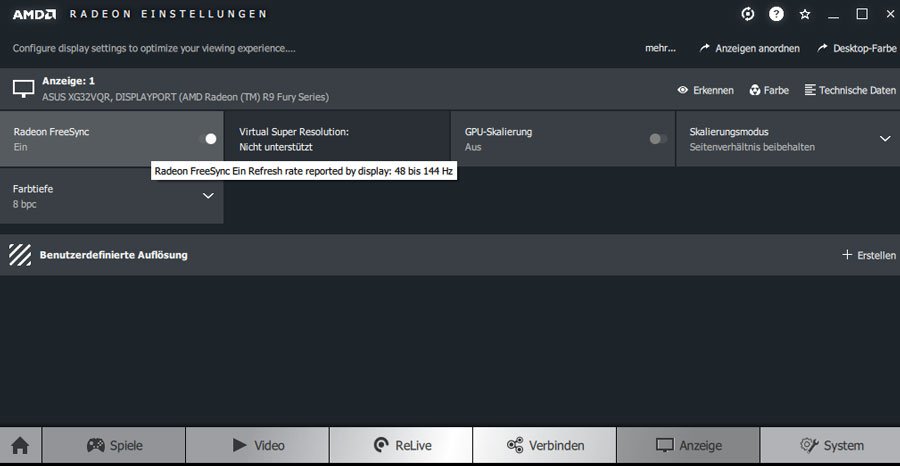
Task: Click the eye icon for Erkennen
Action: click(682, 90)
